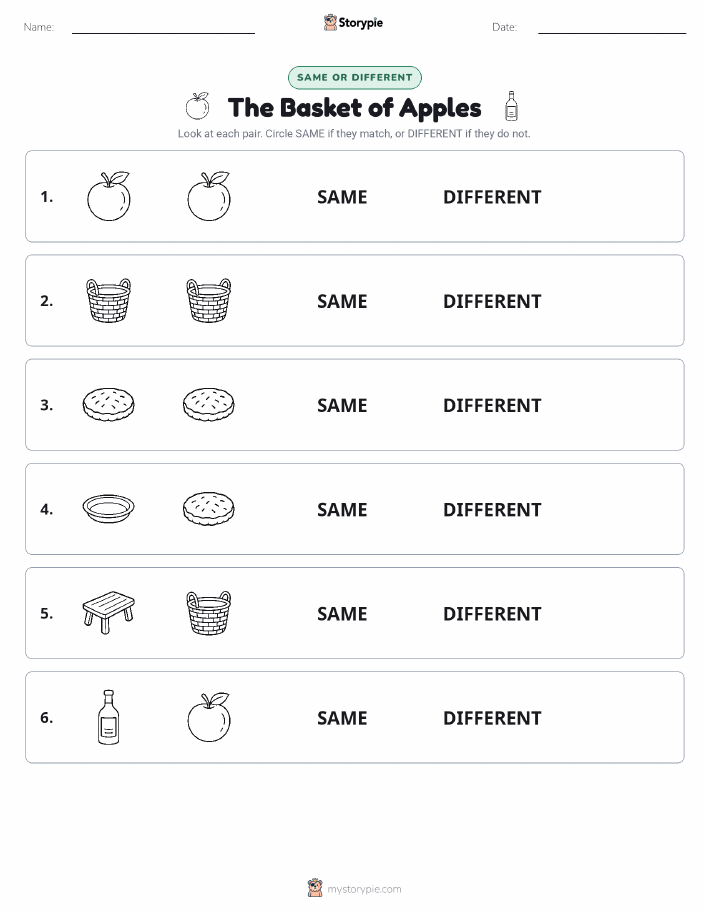Select the wooden stool in row 5
This screenshot has width=709, height=917.
108,612
